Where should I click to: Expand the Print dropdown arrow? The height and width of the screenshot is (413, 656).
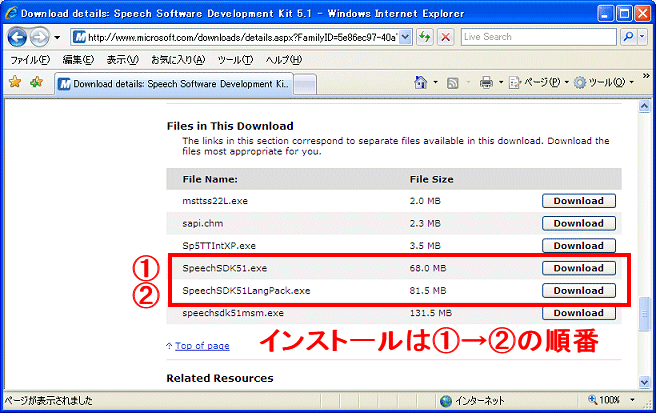[x=500, y=82]
